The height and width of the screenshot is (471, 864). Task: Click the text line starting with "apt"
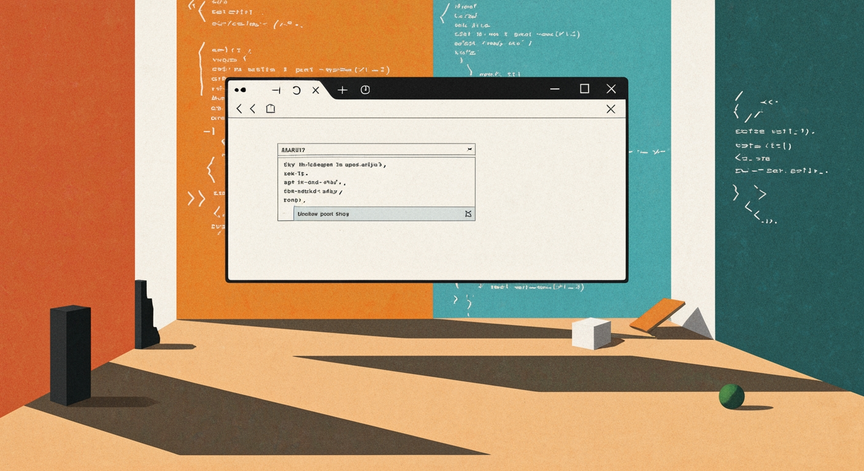(x=315, y=182)
